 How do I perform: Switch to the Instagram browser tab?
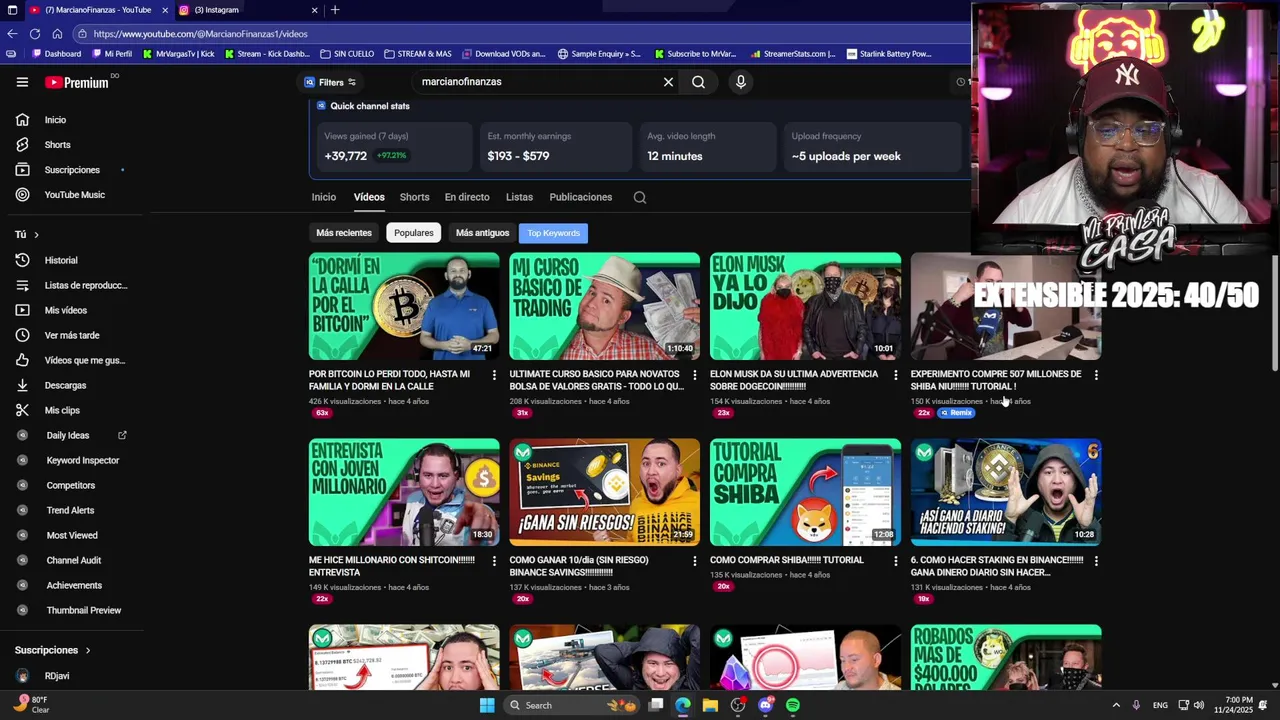[x=248, y=10]
